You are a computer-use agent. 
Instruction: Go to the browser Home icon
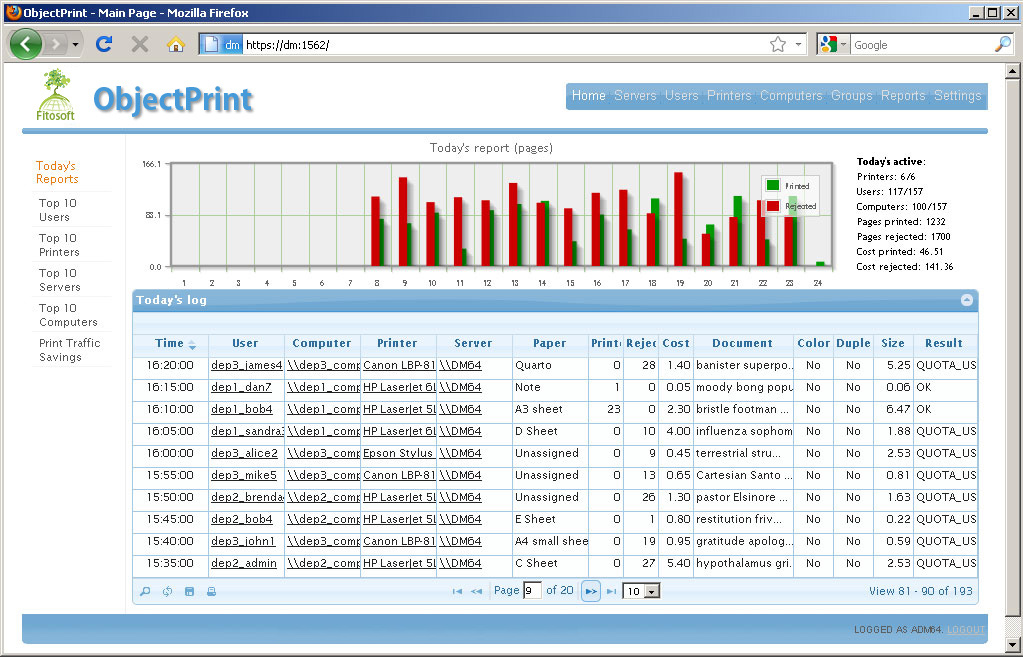pyautogui.click(x=176, y=44)
